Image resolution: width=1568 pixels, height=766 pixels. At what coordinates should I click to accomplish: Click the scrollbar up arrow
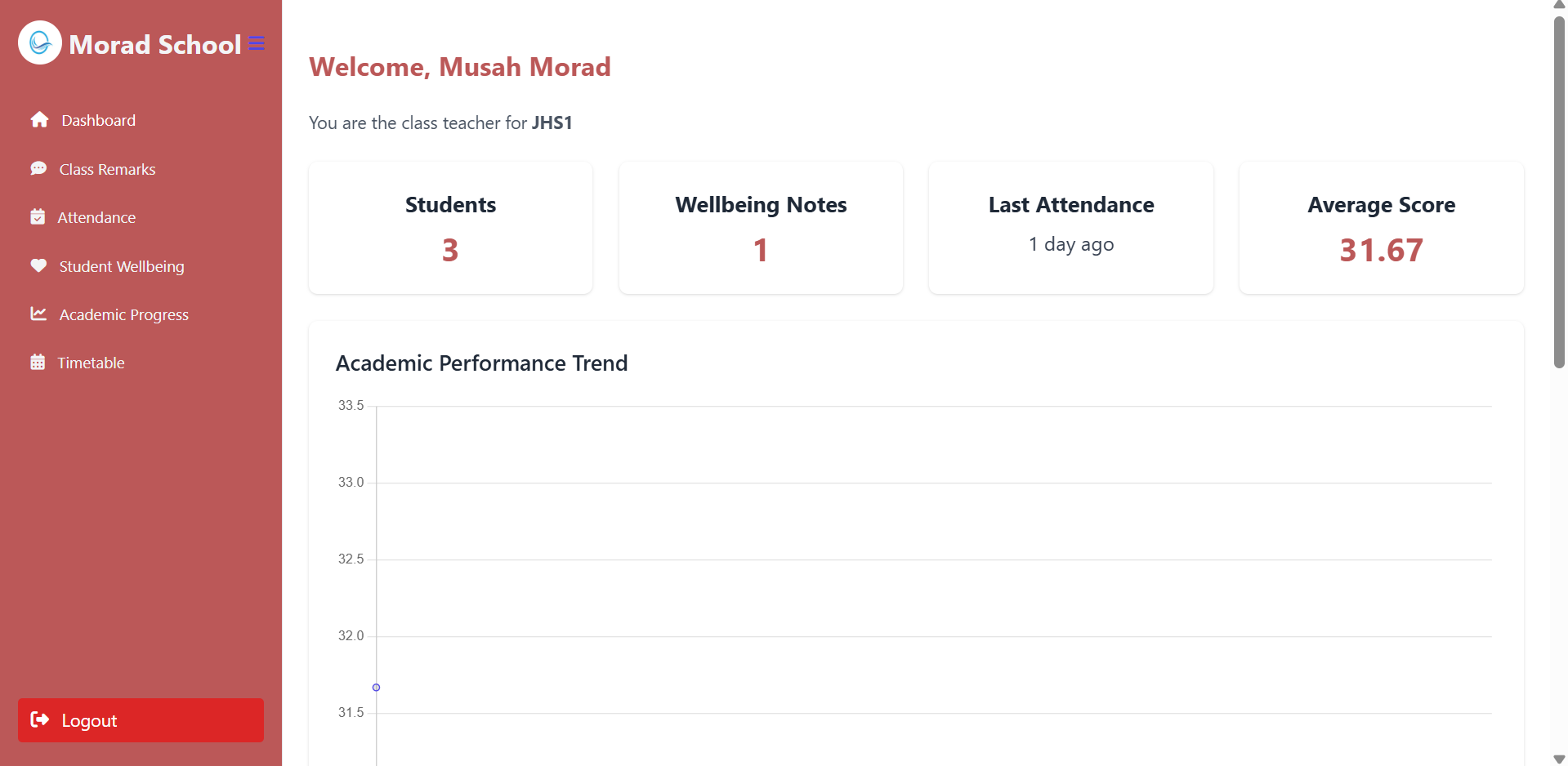click(x=1557, y=6)
